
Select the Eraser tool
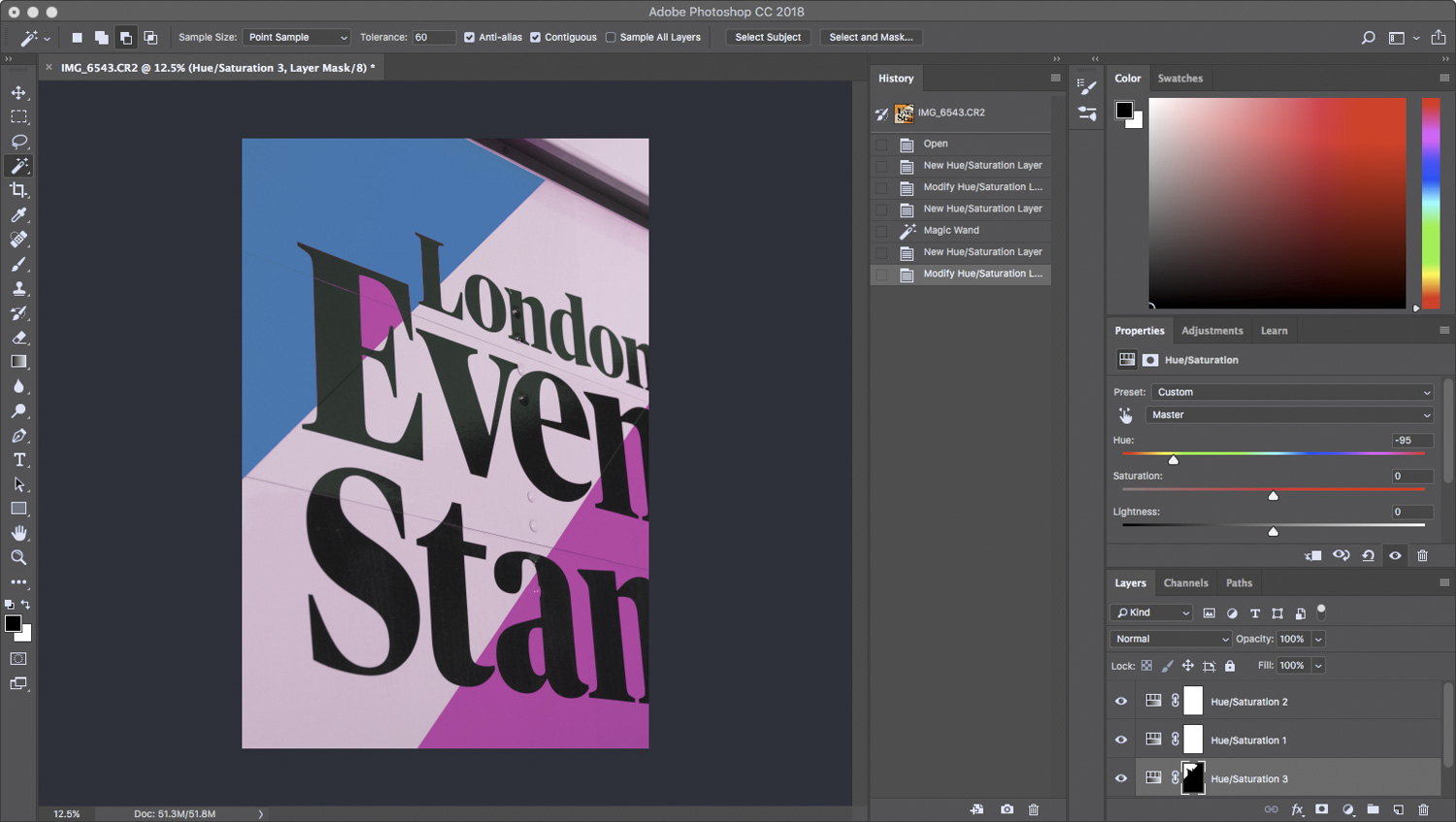(18, 338)
